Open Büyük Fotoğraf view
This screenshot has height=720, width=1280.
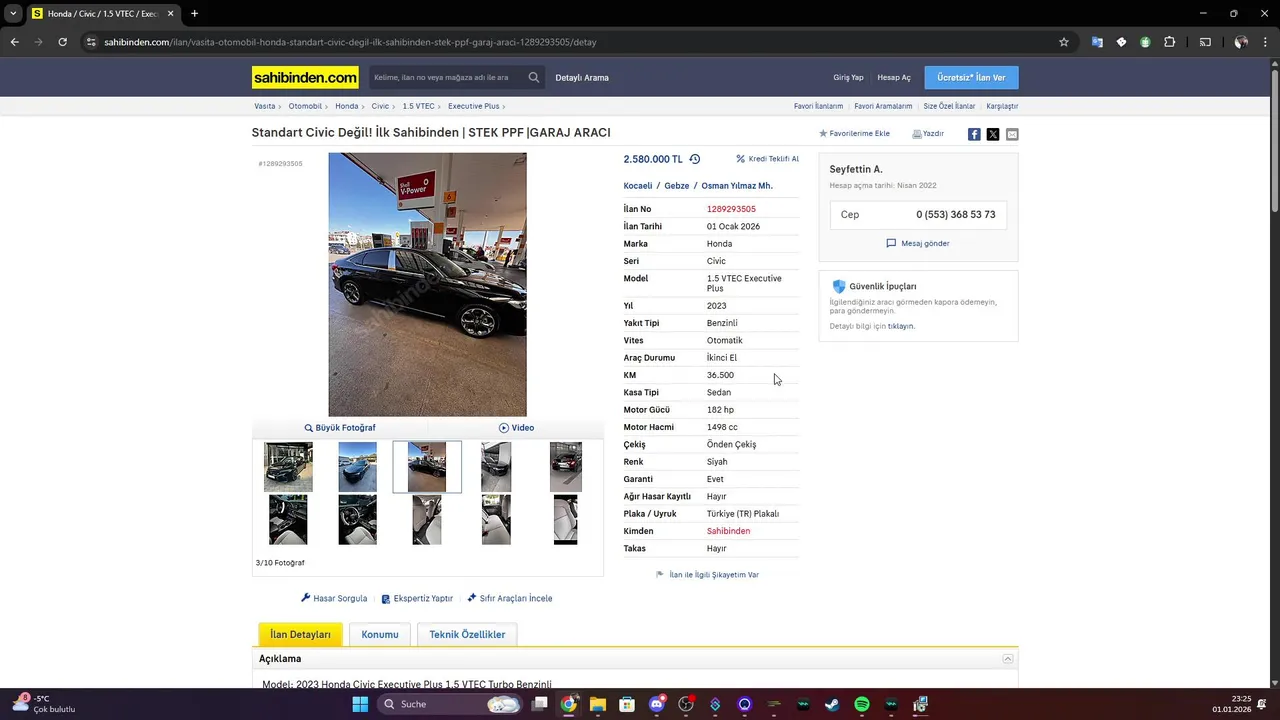pyautogui.click(x=340, y=428)
